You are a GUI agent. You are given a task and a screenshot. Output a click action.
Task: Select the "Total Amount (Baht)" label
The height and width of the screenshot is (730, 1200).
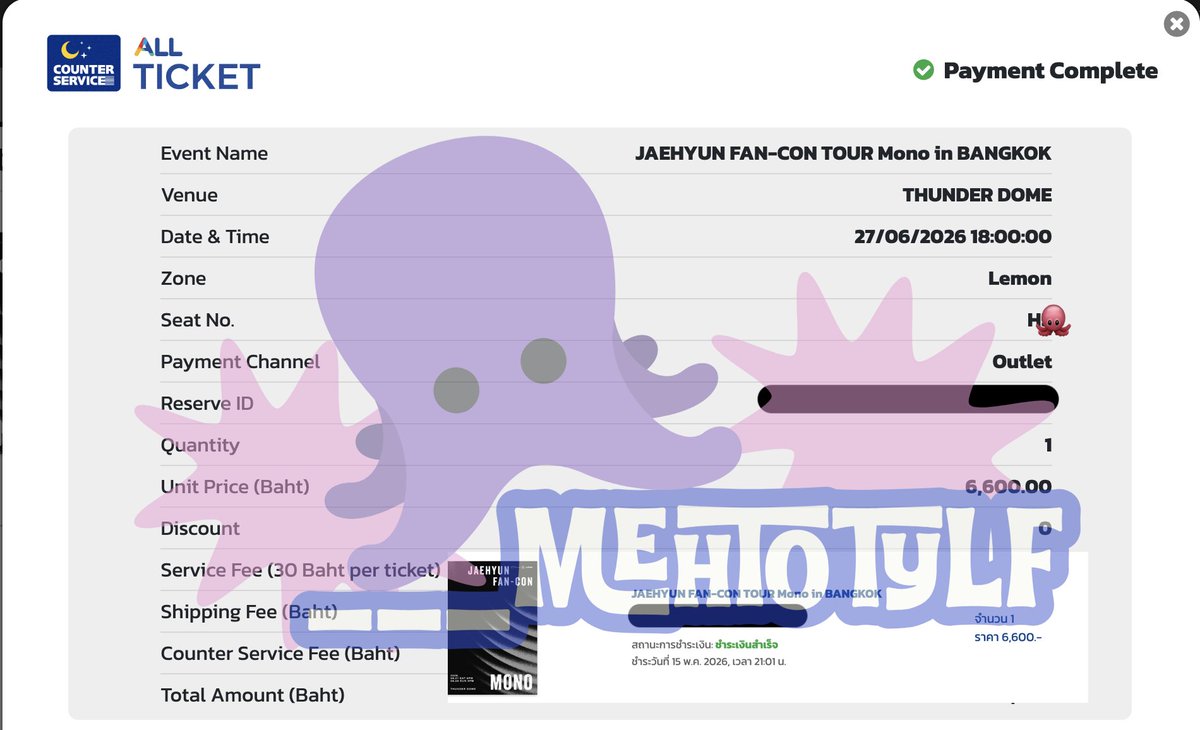click(x=252, y=695)
